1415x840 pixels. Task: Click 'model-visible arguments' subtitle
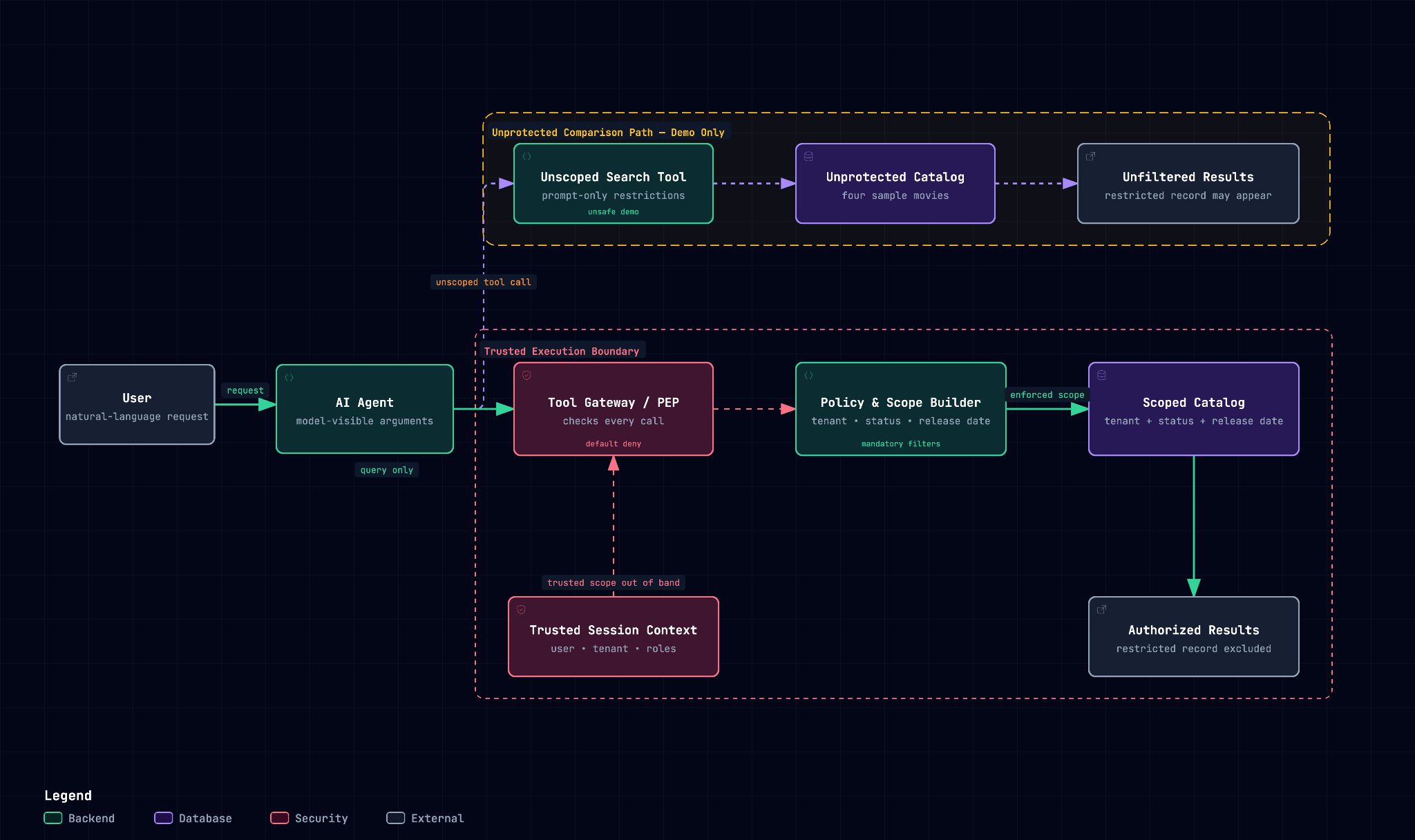(365, 421)
